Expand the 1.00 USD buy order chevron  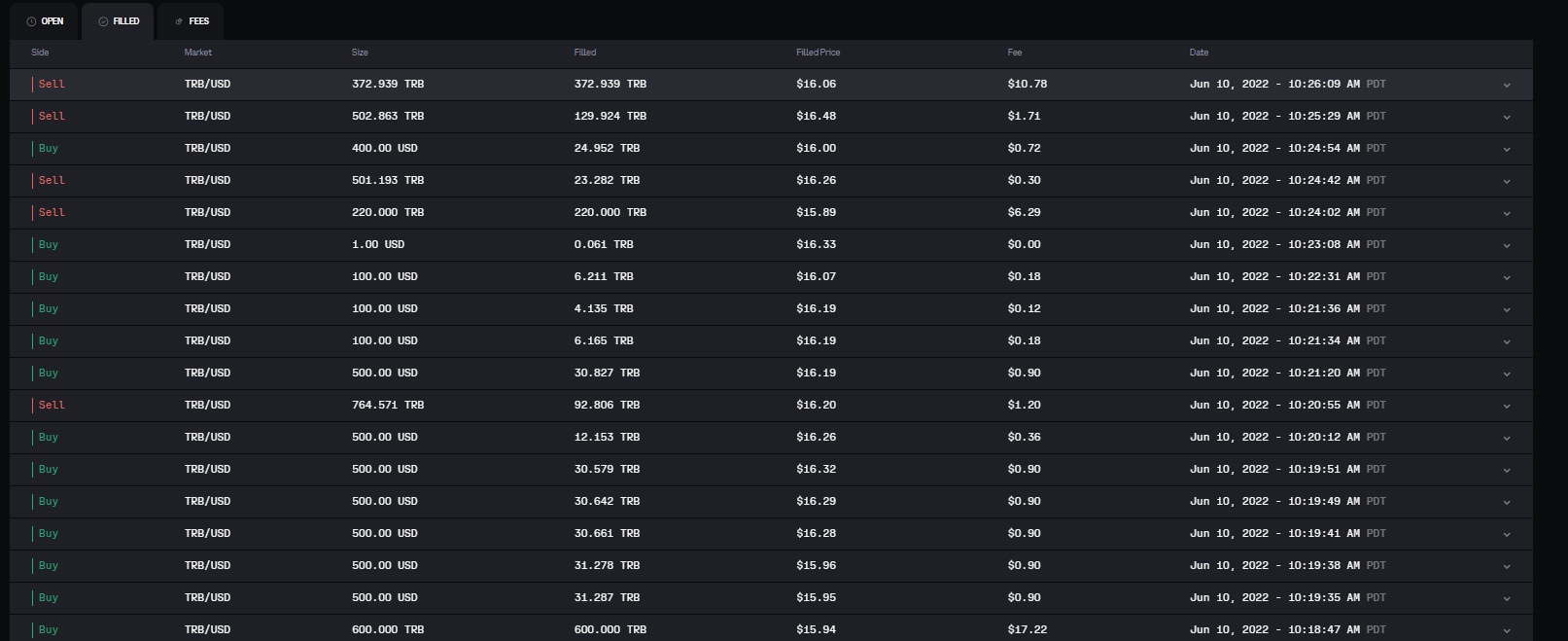click(x=1507, y=245)
